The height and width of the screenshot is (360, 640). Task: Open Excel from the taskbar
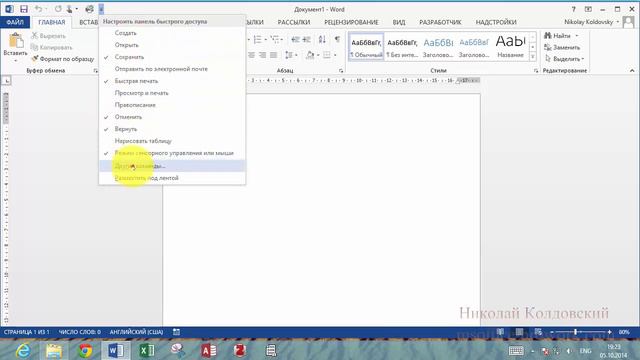tap(147, 350)
